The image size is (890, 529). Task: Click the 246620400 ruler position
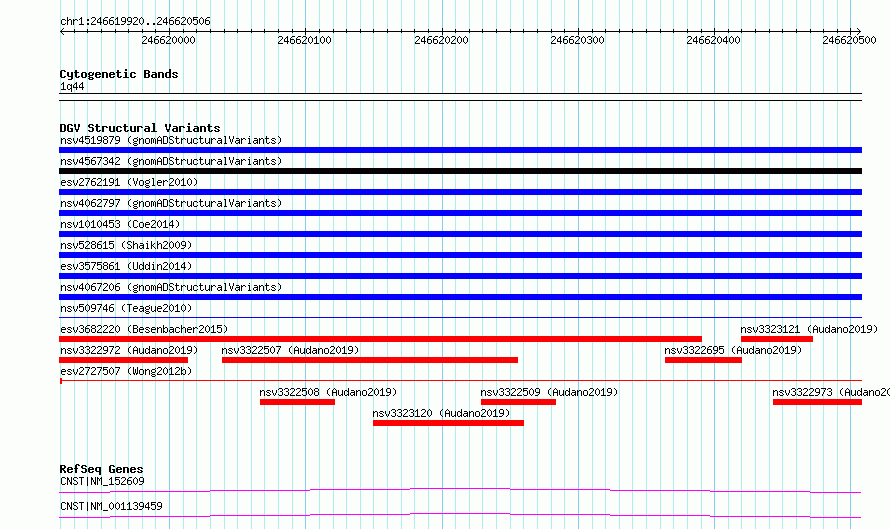pos(713,40)
